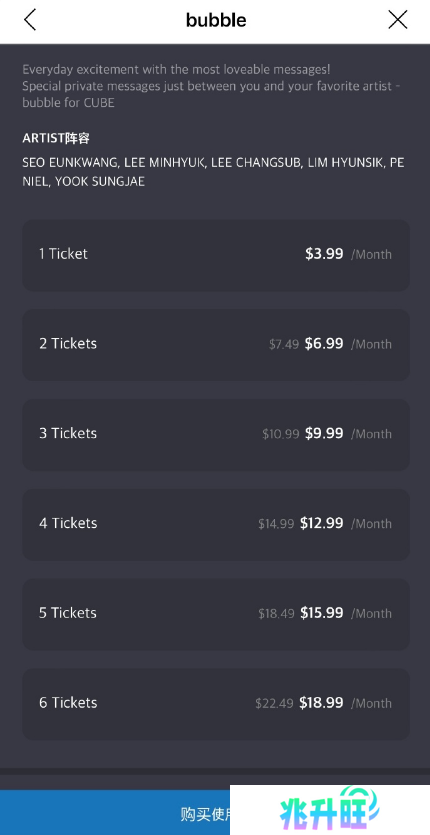Tap the $9.99 per month price
The image size is (430, 835).
[324, 433]
